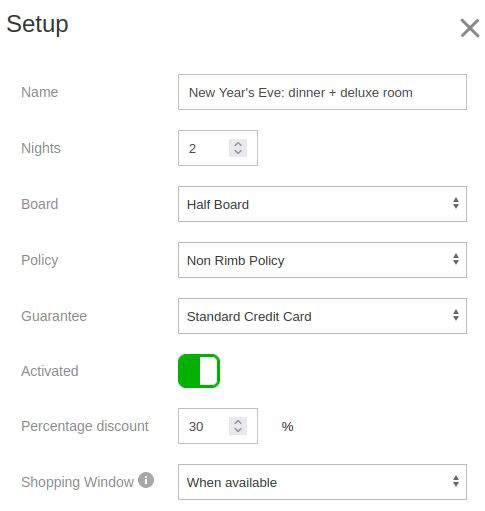The height and width of the screenshot is (511, 485).
Task: Click the Activated label
Action: [50, 371]
